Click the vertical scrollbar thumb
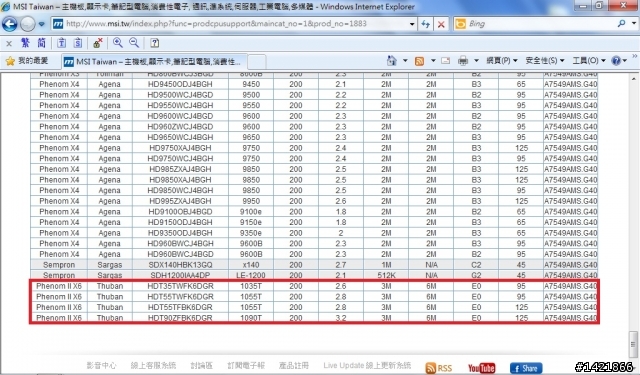The width and height of the screenshot is (640, 375). (633, 344)
